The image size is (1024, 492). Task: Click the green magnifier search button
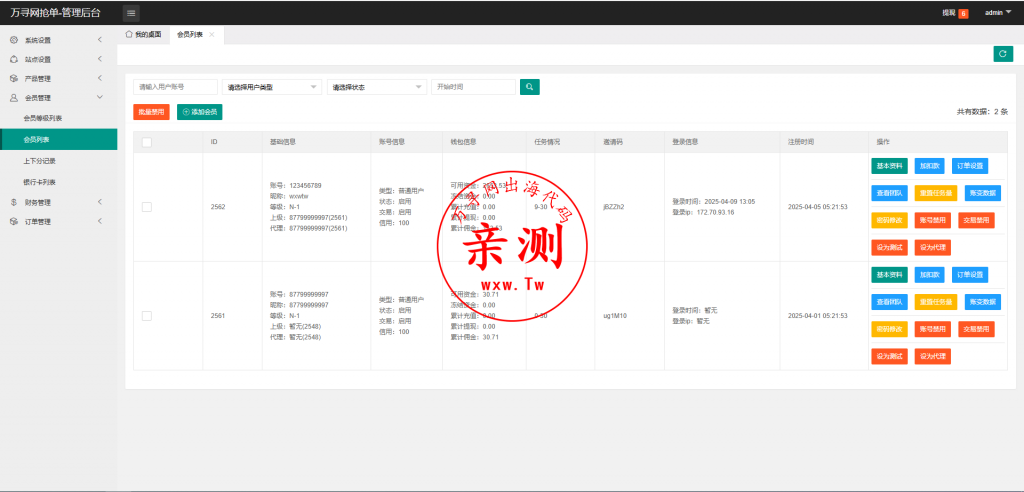point(530,87)
